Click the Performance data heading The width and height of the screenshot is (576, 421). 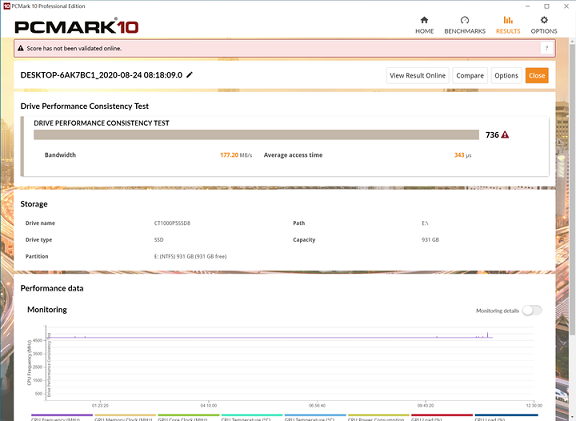tap(52, 288)
